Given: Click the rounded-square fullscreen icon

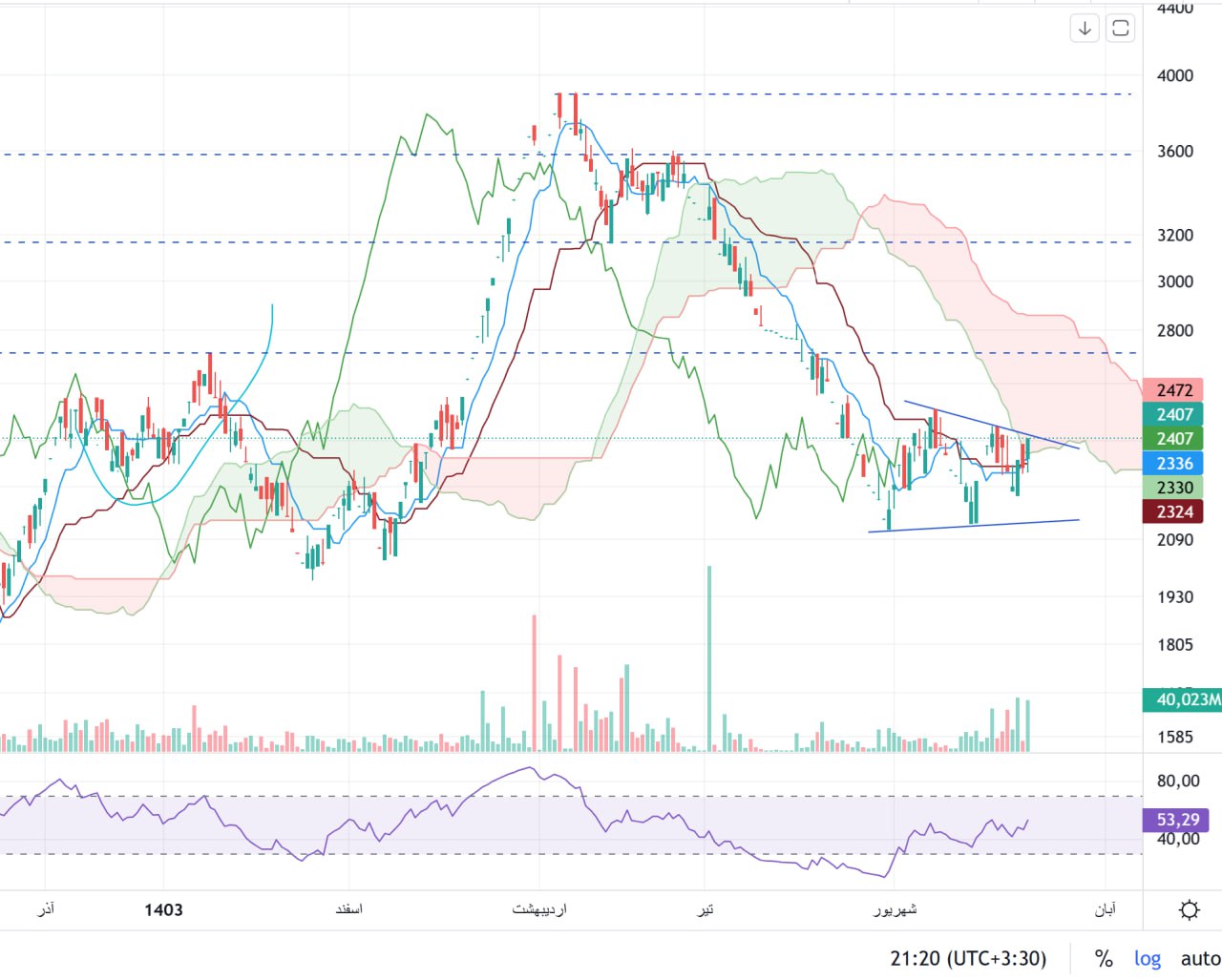Looking at the screenshot, I should tap(1121, 29).
